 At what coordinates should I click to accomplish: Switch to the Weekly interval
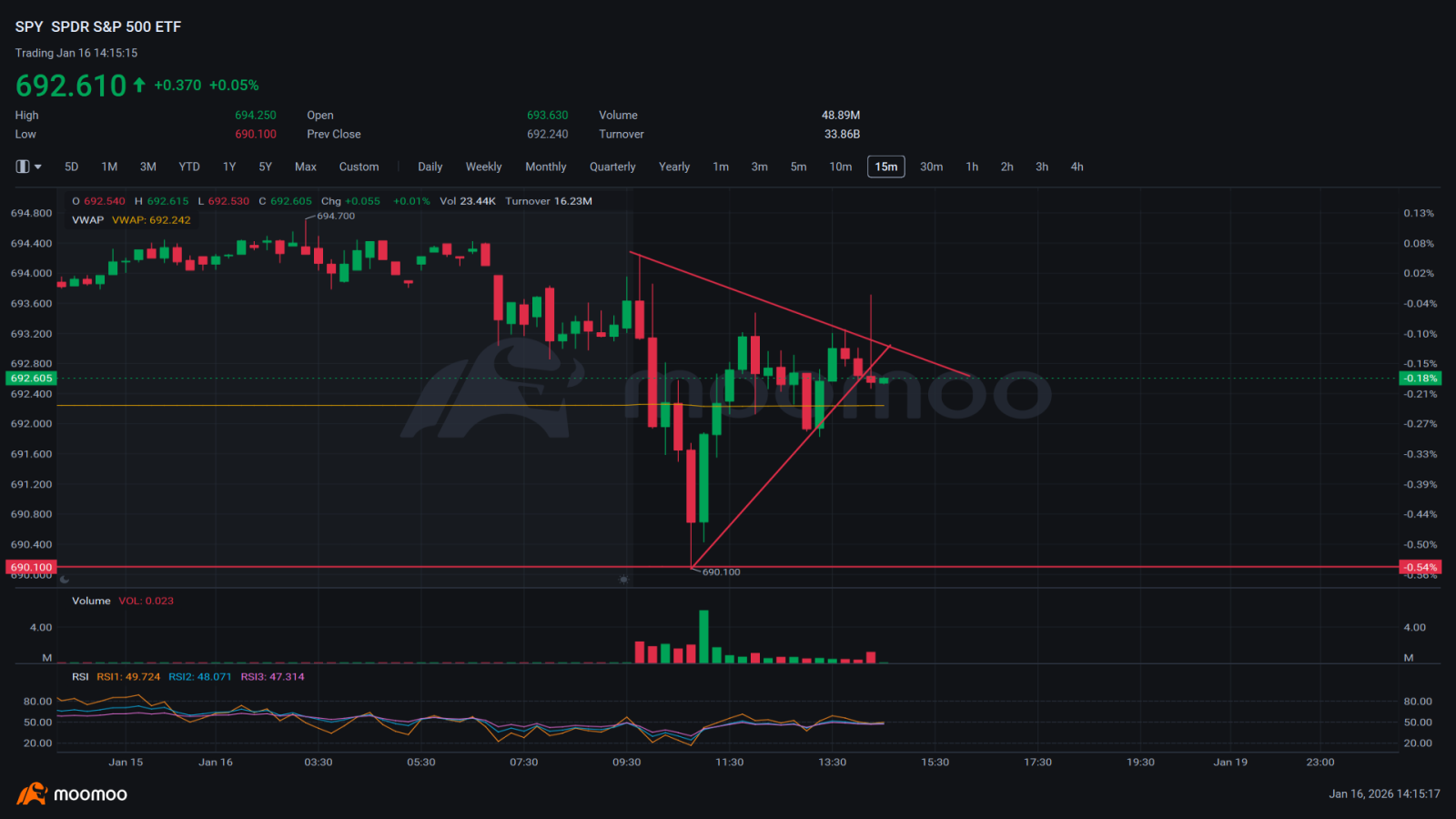[484, 167]
